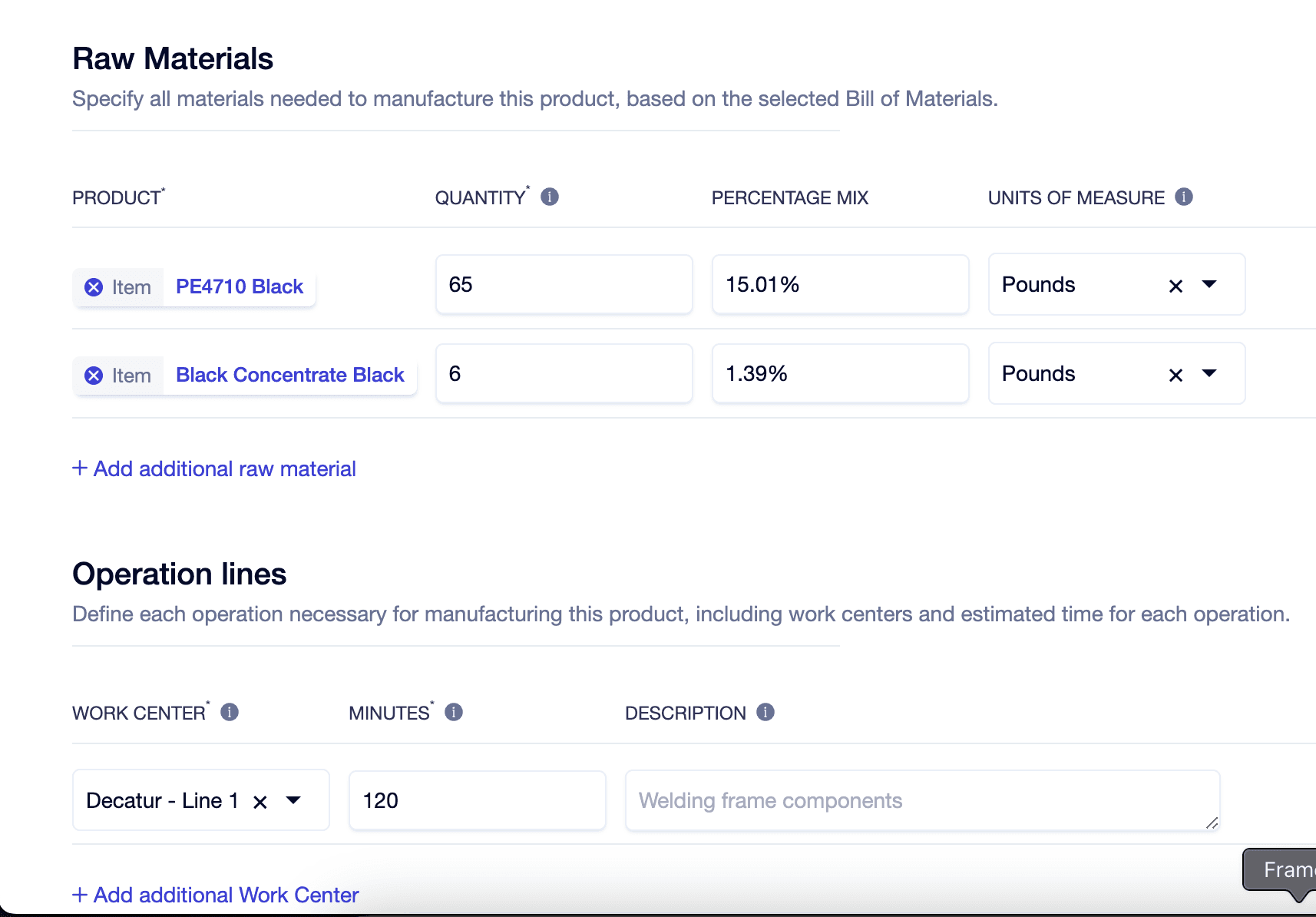Click the Description info icon

pos(765,713)
